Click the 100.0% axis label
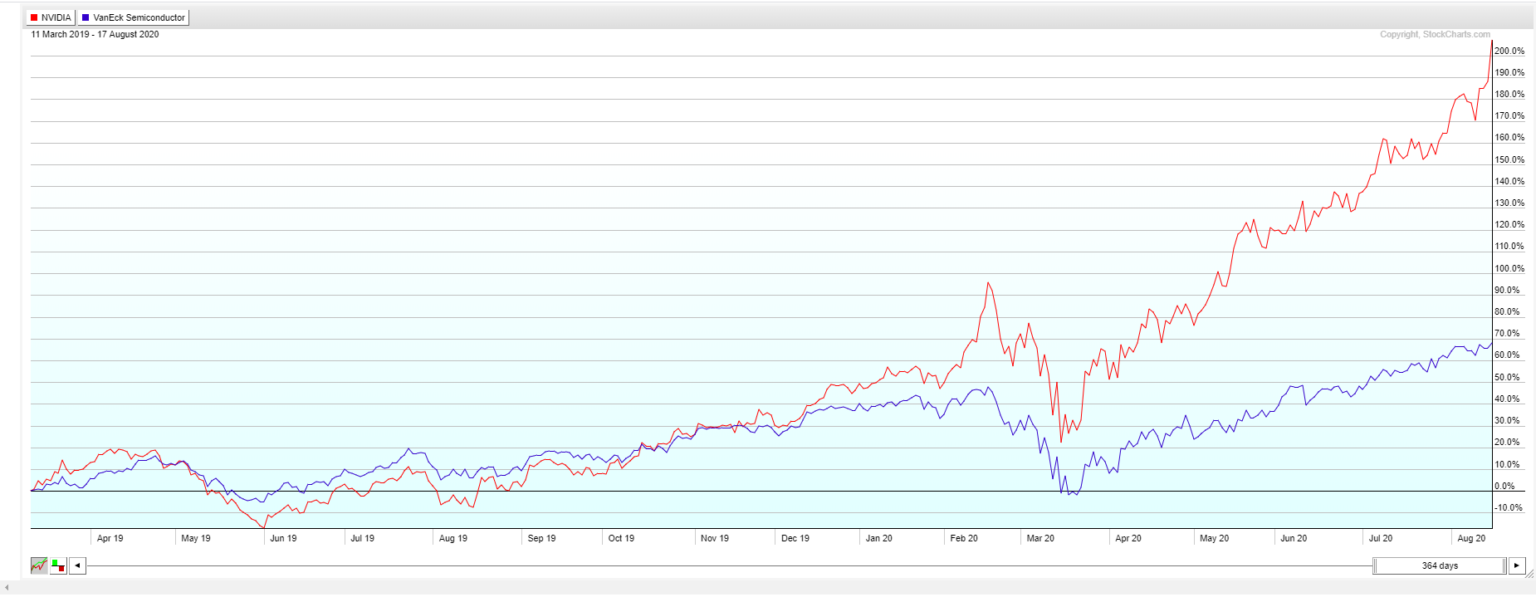1536x602 pixels. 1509,269
